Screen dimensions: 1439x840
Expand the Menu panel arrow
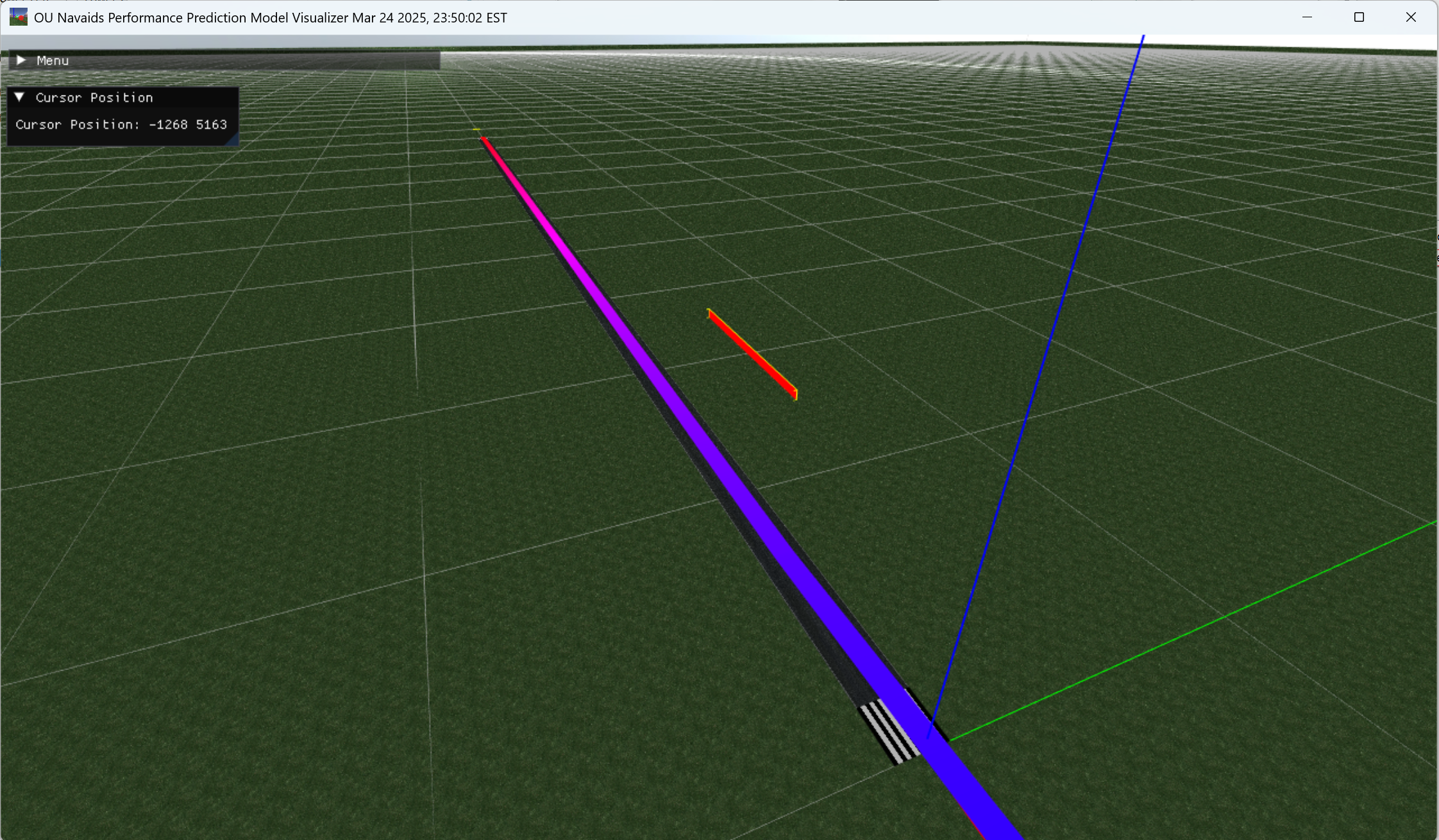[x=21, y=60]
